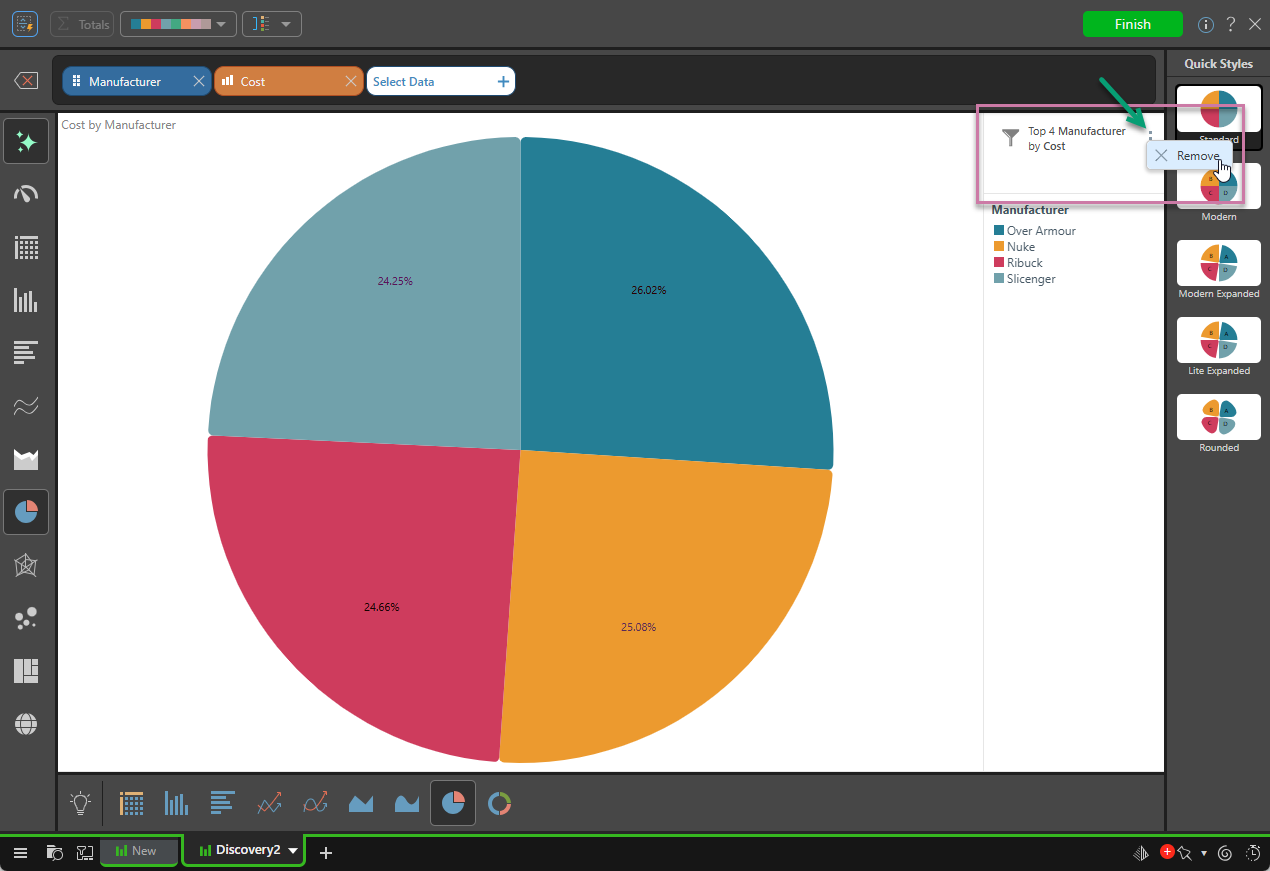
Task: Click the Nuke orange legend swatch
Action: pyautogui.click(x=998, y=247)
